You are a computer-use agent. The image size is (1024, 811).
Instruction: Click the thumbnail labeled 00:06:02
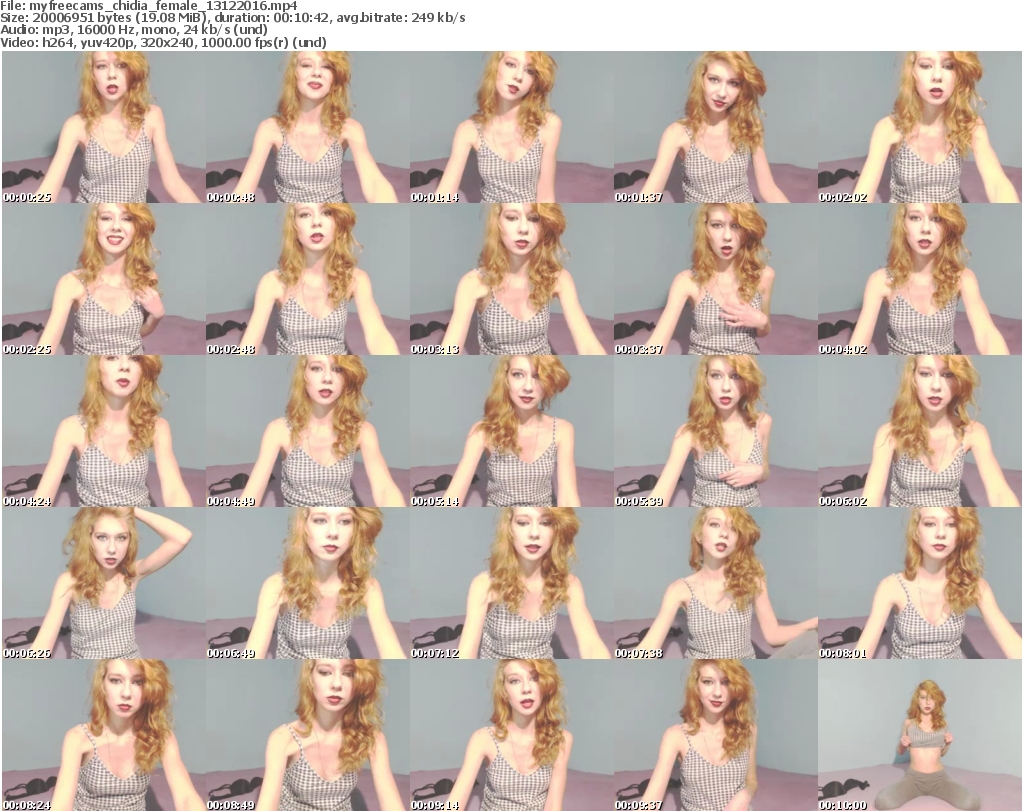pos(919,431)
